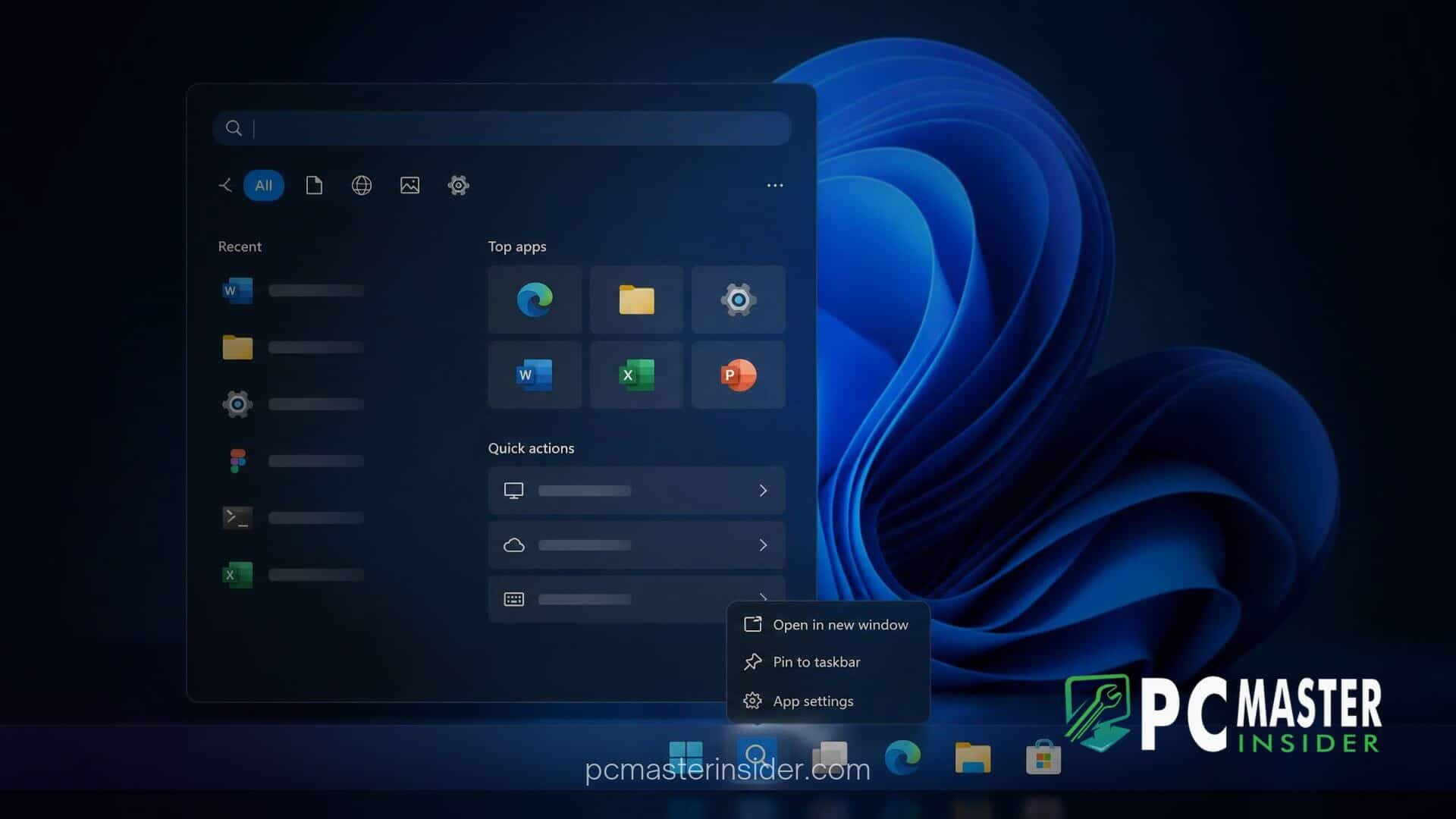Click the taskbar Search icon
1456x819 pixels.
coord(756,756)
